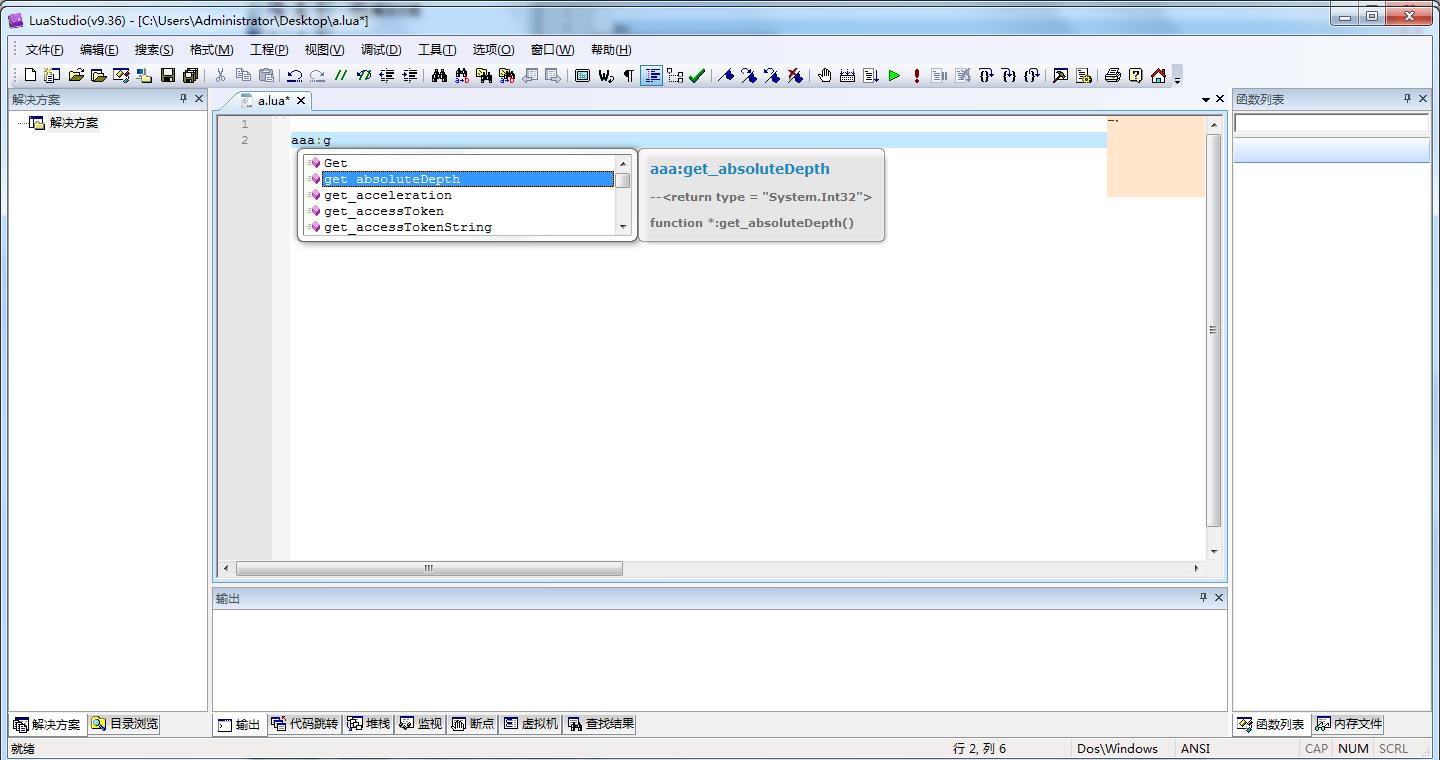The width and height of the screenshot is (1440, 760).
Task: Clear all bookmarks red-cross flag icon
Action: (795, 75)
